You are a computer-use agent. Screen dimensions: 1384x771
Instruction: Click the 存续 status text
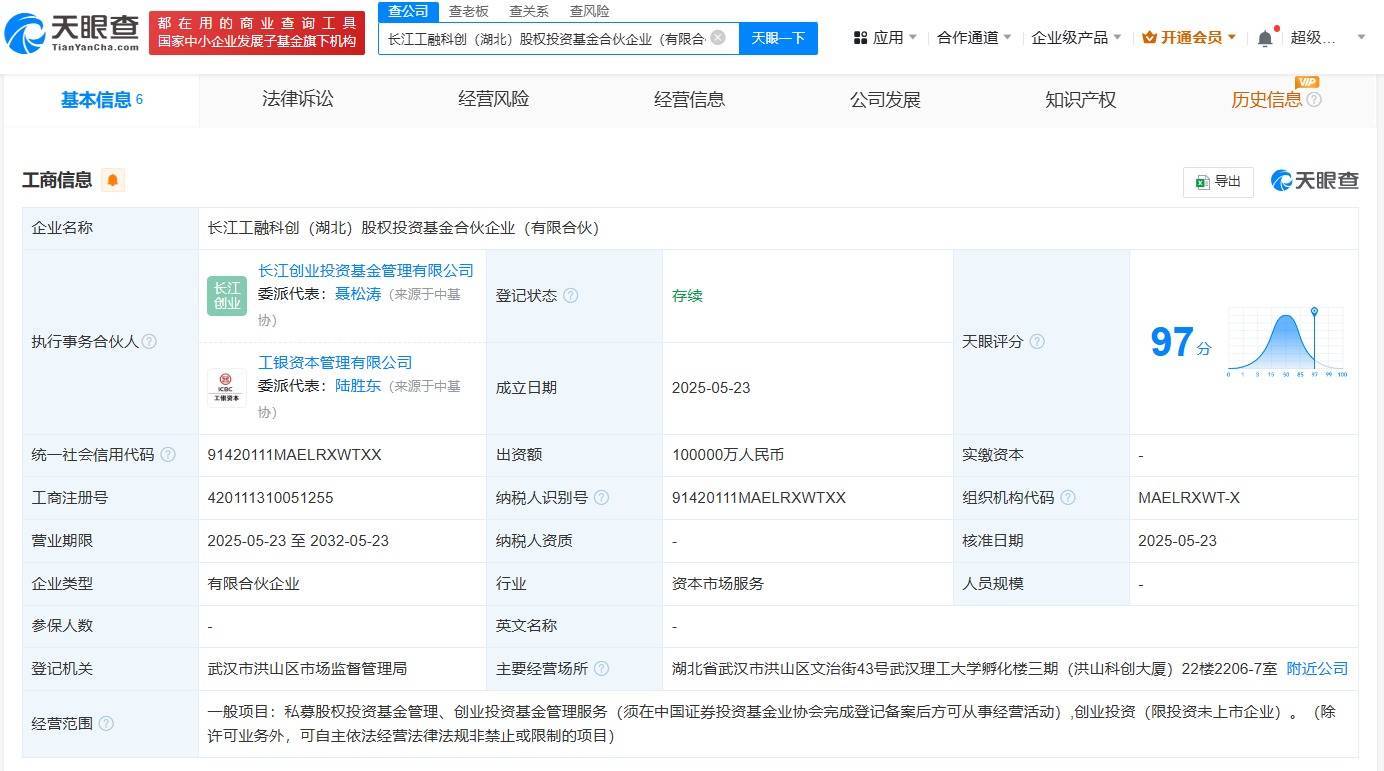pyautogui.click(x=687, y=296)
